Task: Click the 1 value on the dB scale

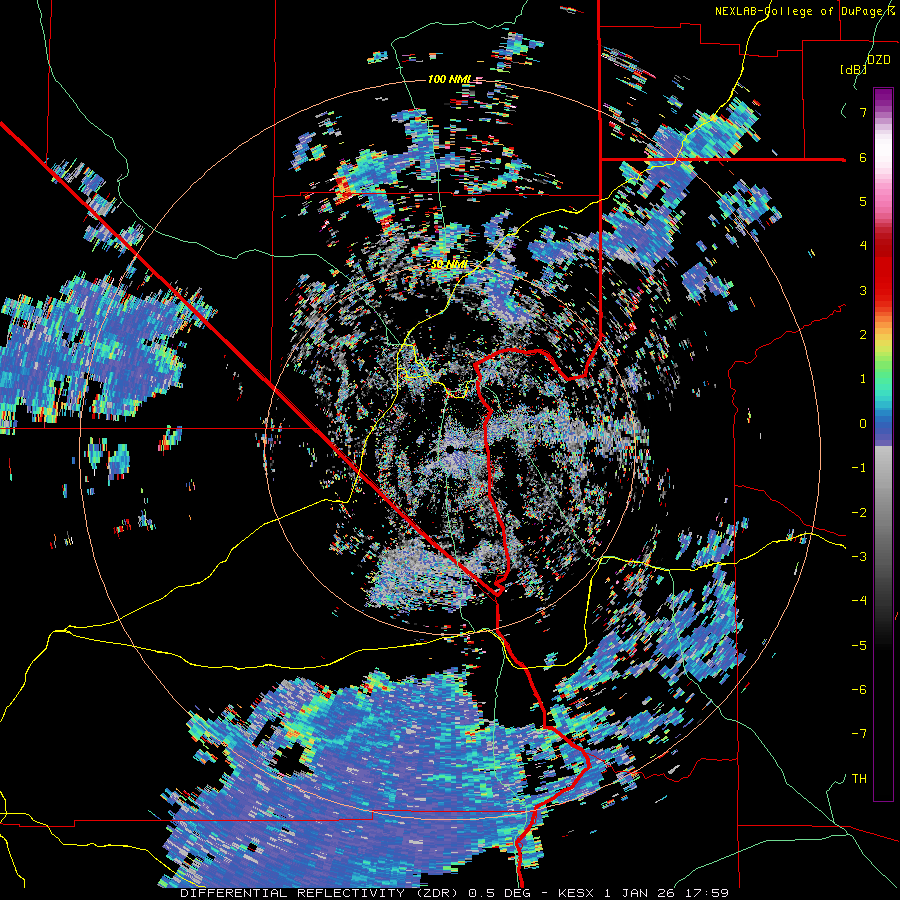Action: (x=863, y=379)
